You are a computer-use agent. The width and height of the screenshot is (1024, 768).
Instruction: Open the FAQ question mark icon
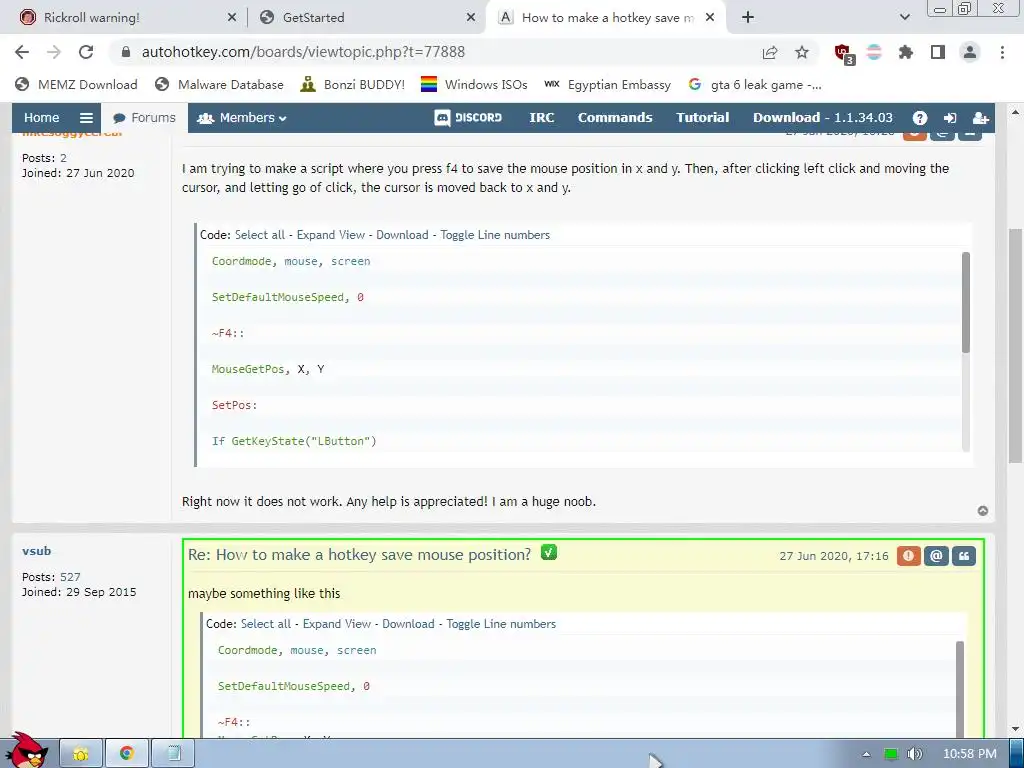(x=920, y=118)
